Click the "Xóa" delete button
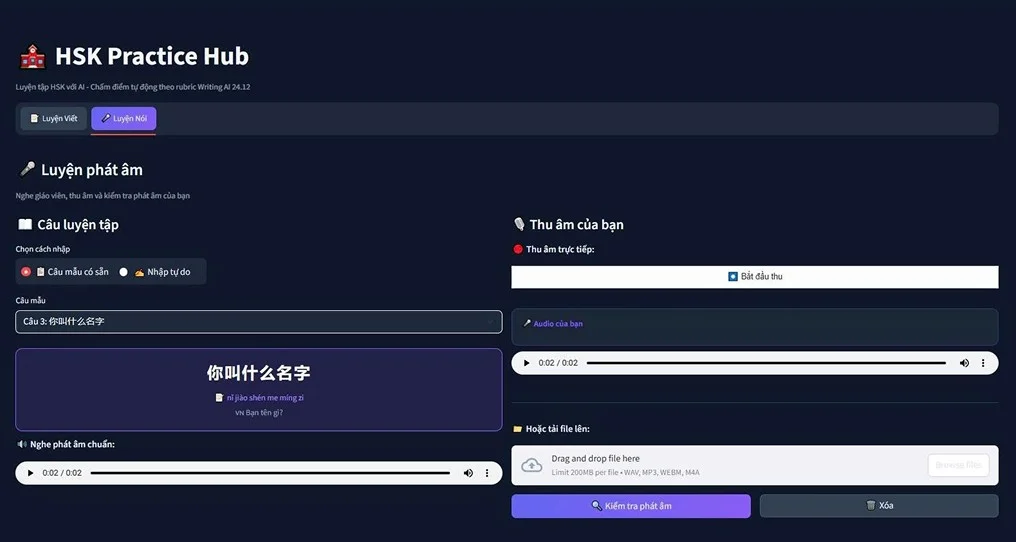The width and height of the screenshot is (1016, 542). (878, 506)
